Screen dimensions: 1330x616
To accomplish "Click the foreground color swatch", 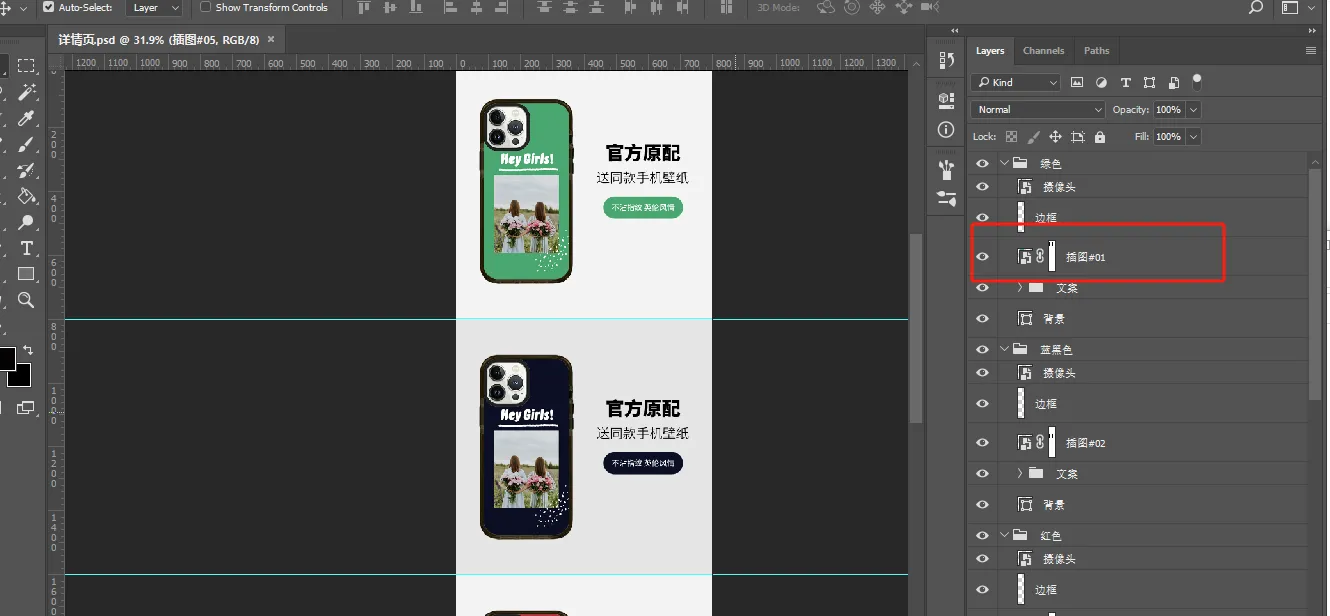I will (x=6, y=358).
